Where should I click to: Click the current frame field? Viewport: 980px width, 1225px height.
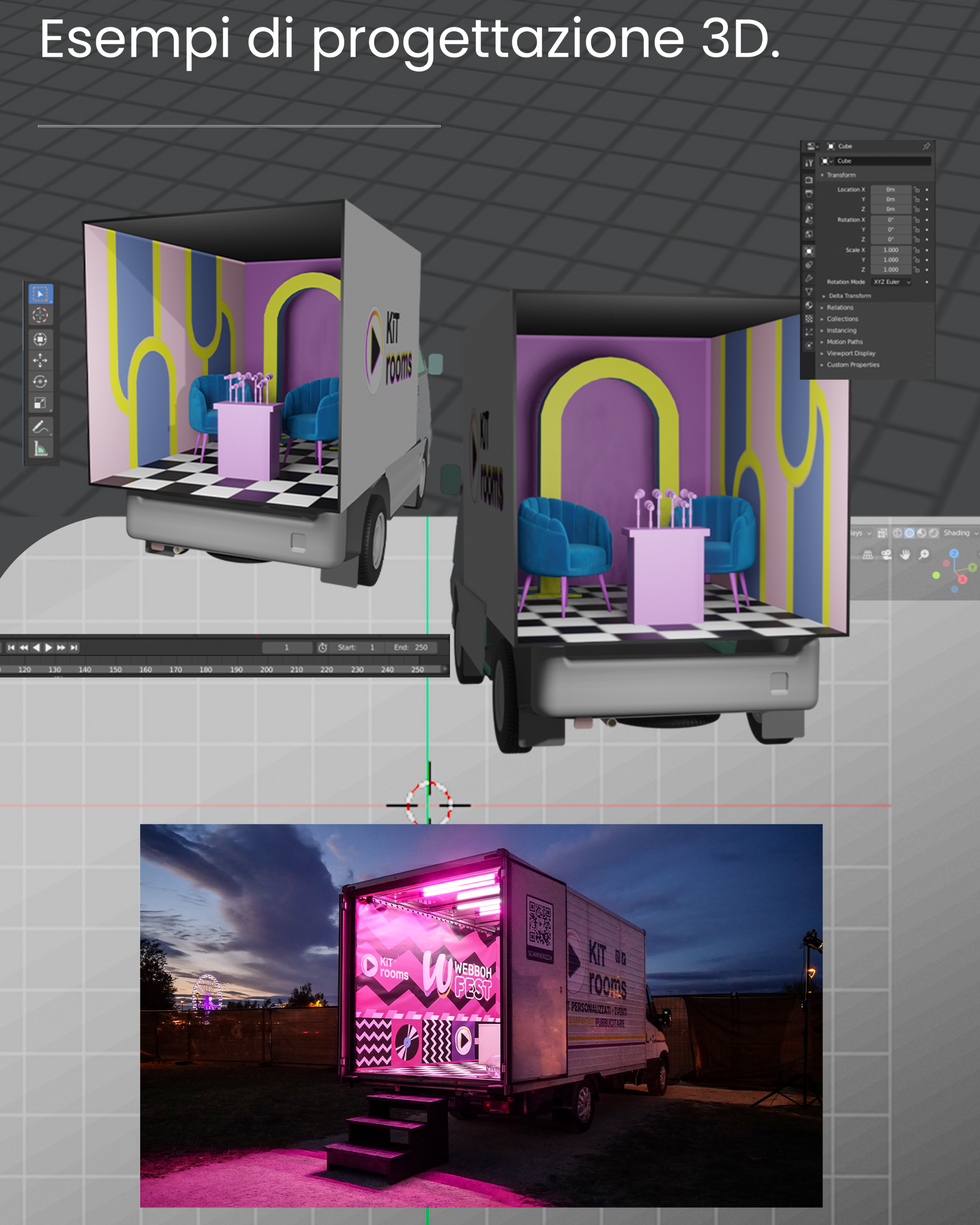(287, 647)
